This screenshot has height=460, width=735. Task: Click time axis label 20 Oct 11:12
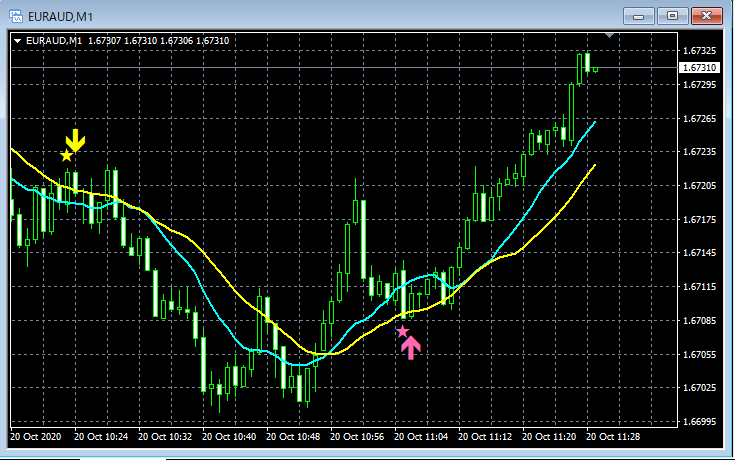point(485,437)
